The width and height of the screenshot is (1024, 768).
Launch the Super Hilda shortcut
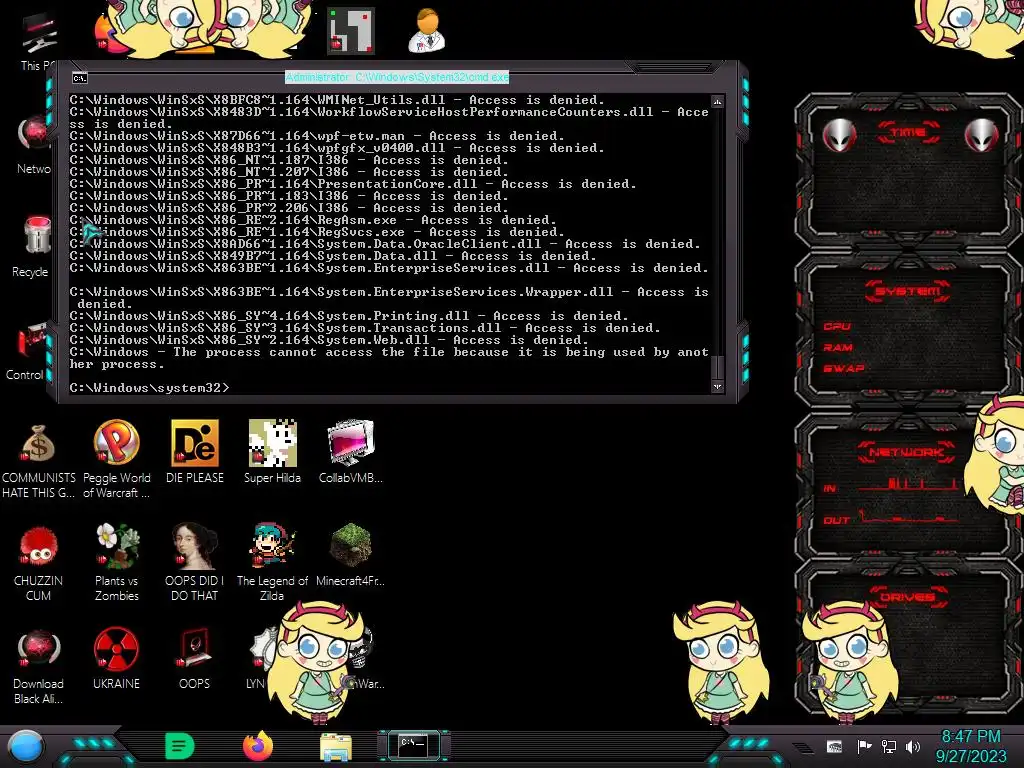pyautogui.click(x=272, y=452)
